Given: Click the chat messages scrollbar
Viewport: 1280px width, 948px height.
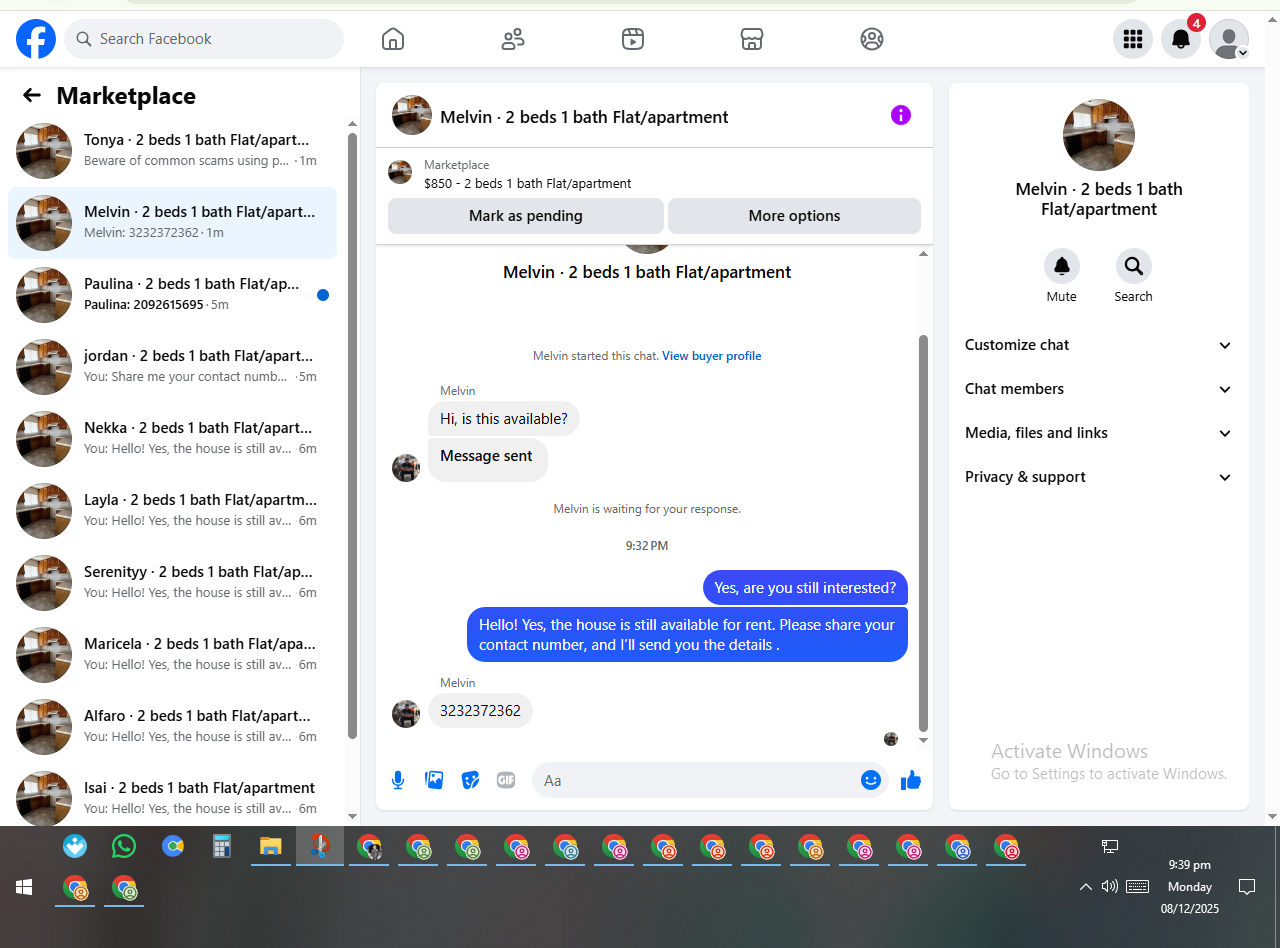Looking at the screenshot, I should coord(923,533).
